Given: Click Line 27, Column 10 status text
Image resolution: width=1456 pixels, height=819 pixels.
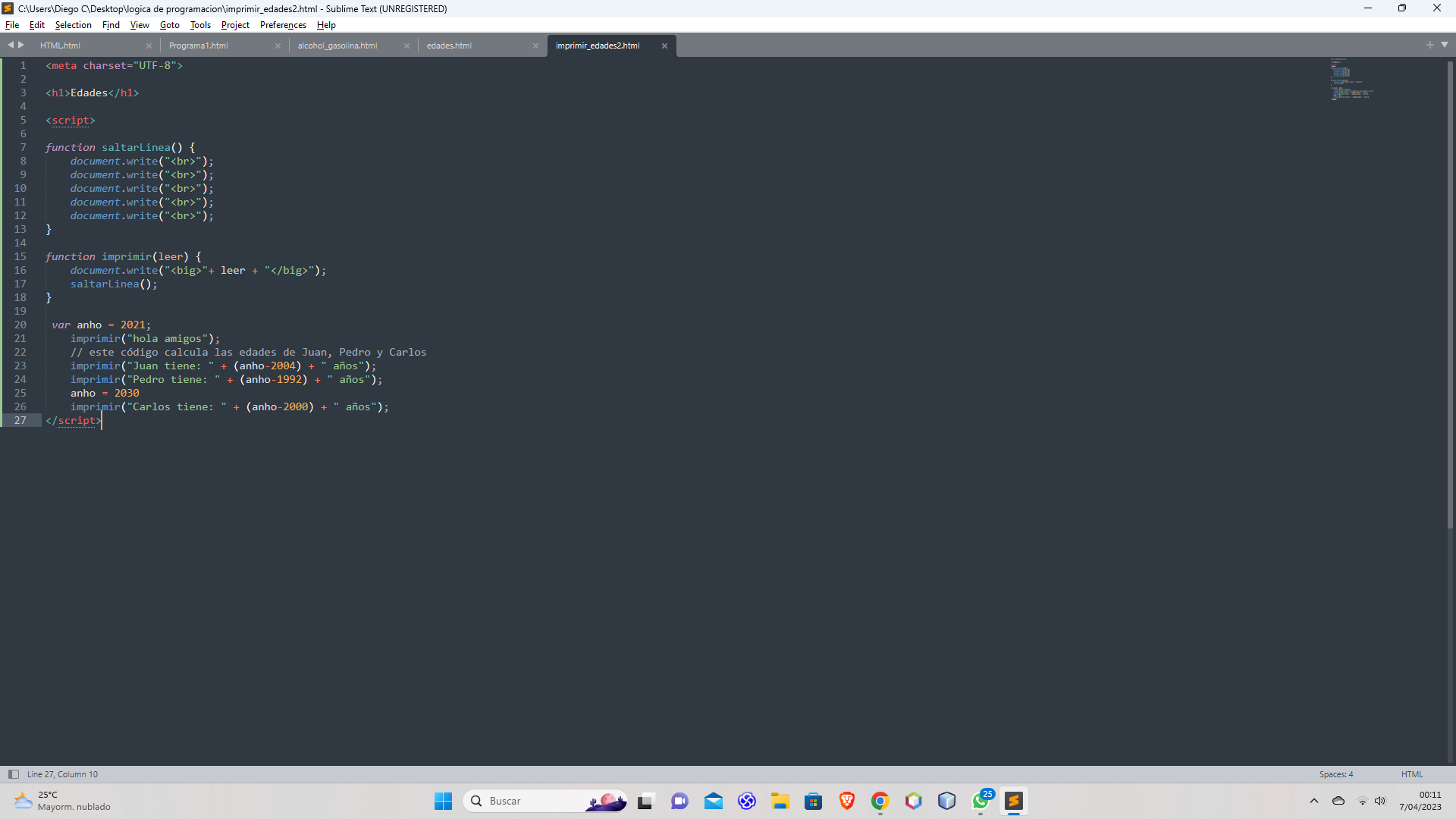Looking at the screenshot, I should click(62, 774).
